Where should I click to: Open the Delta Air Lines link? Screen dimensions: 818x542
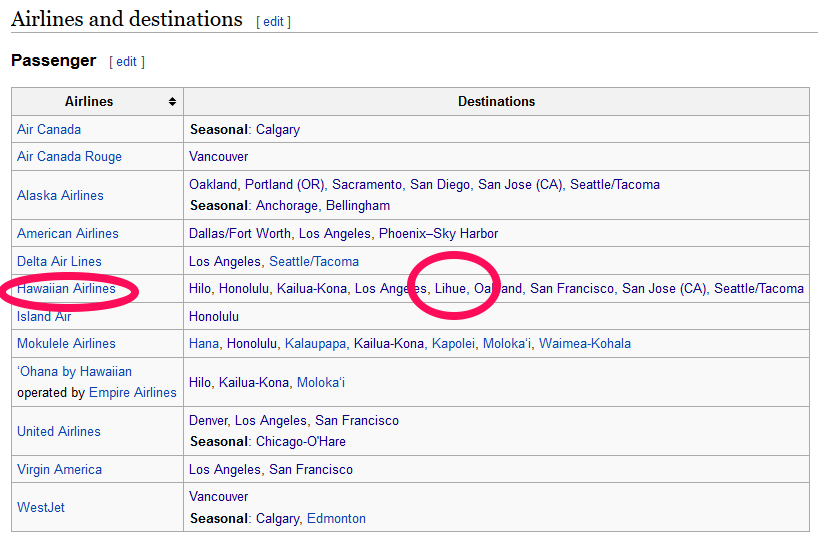click(59, 261)
